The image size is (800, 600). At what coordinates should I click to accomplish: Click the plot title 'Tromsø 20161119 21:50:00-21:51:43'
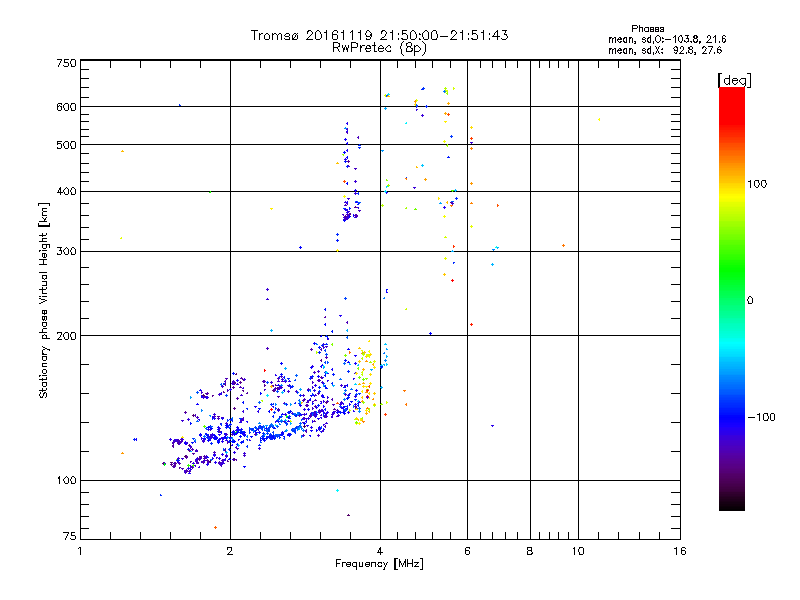[x=379, y=35]
